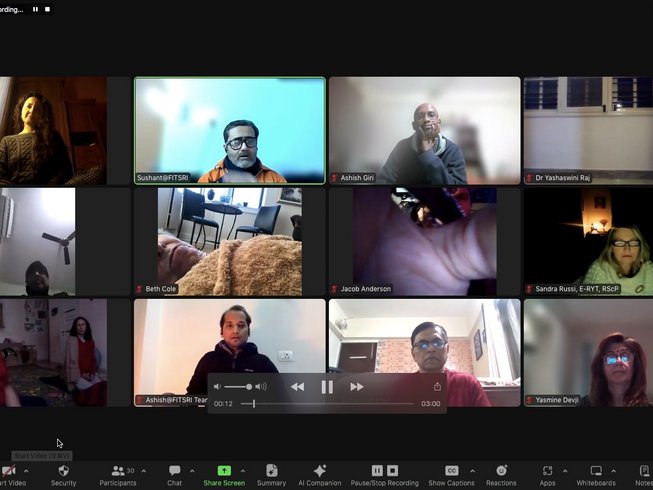The width and height of the screenshot is (653, 490).
Task: Select the Beth Cole video tile
Action: coord(230,241)
